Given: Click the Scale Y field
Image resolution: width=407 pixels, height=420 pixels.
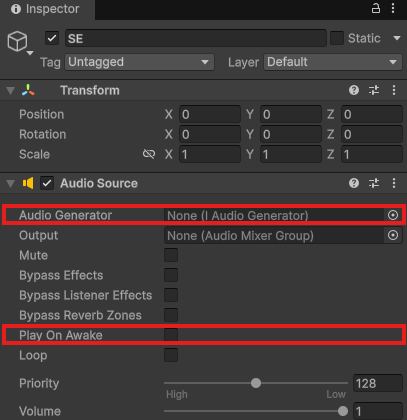Looking at the screenshot, I should (x=291, y=154).
